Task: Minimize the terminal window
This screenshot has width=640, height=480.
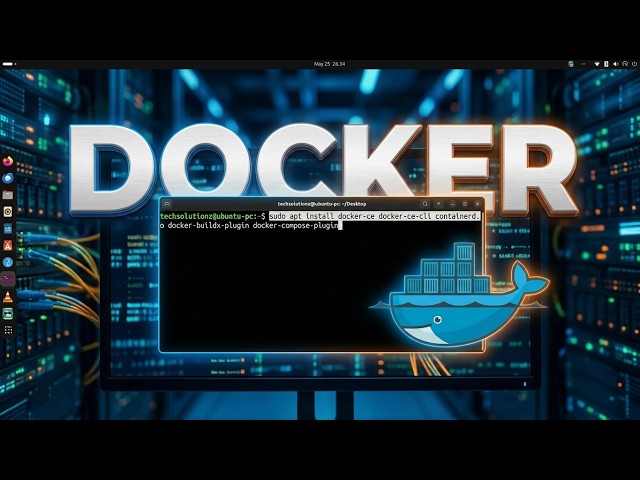Action: coord(452,204)
